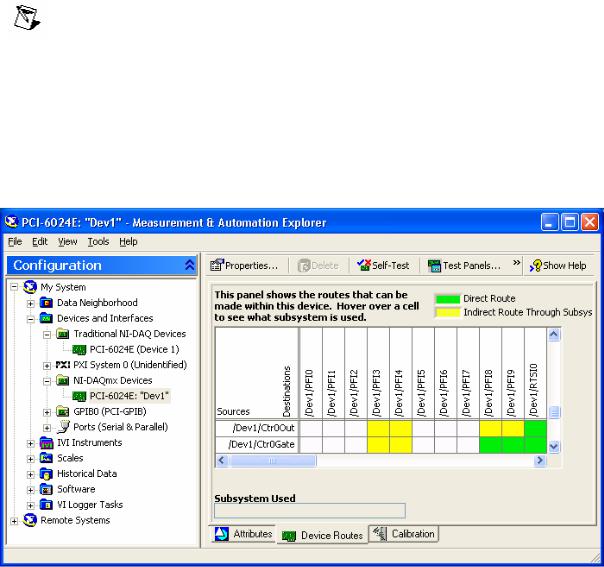
Task: Click the green Direct Route legend swatch
Action: tap(448, 299)
